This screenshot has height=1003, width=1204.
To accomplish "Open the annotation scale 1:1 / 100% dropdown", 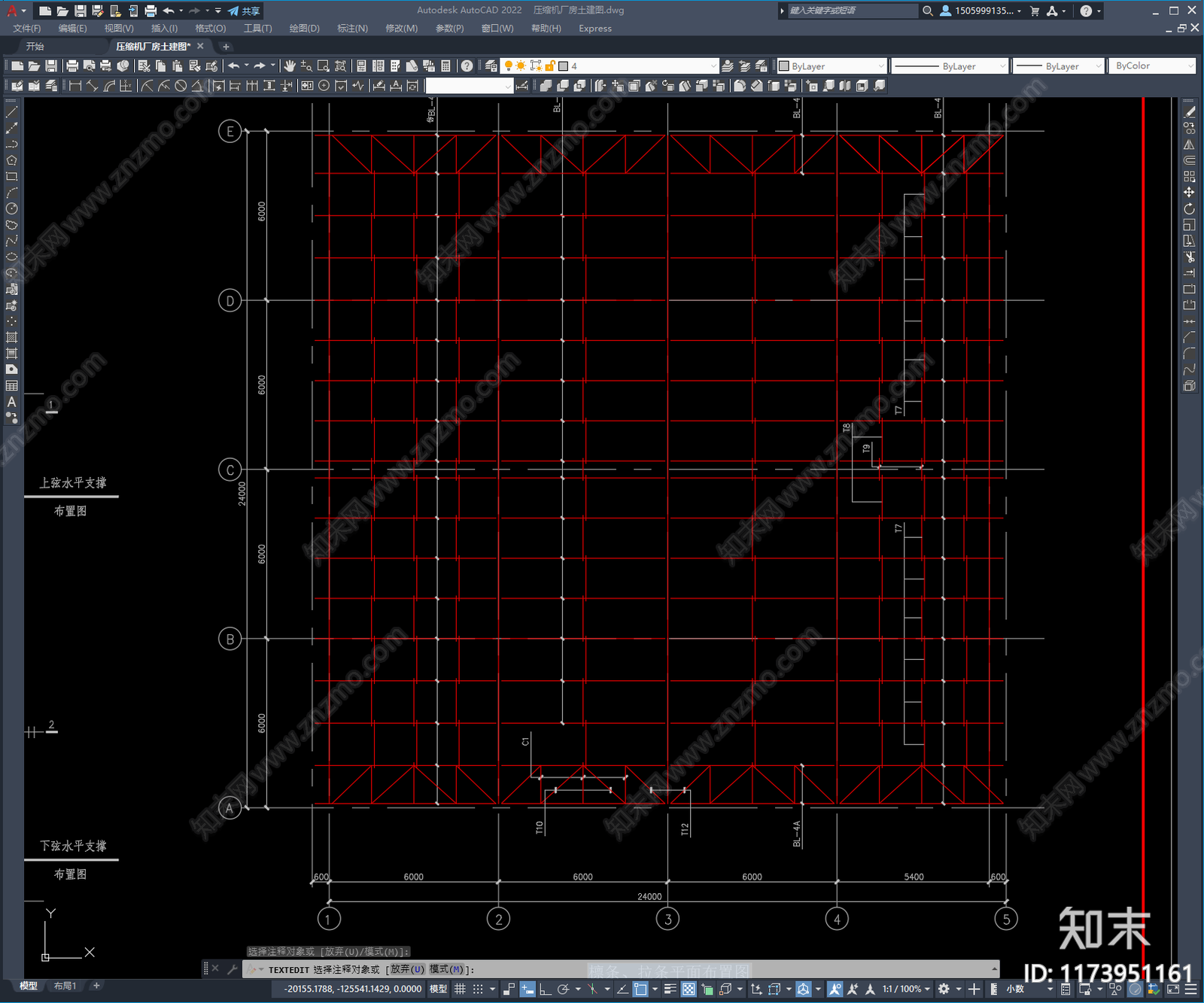I will pos(906,989).
